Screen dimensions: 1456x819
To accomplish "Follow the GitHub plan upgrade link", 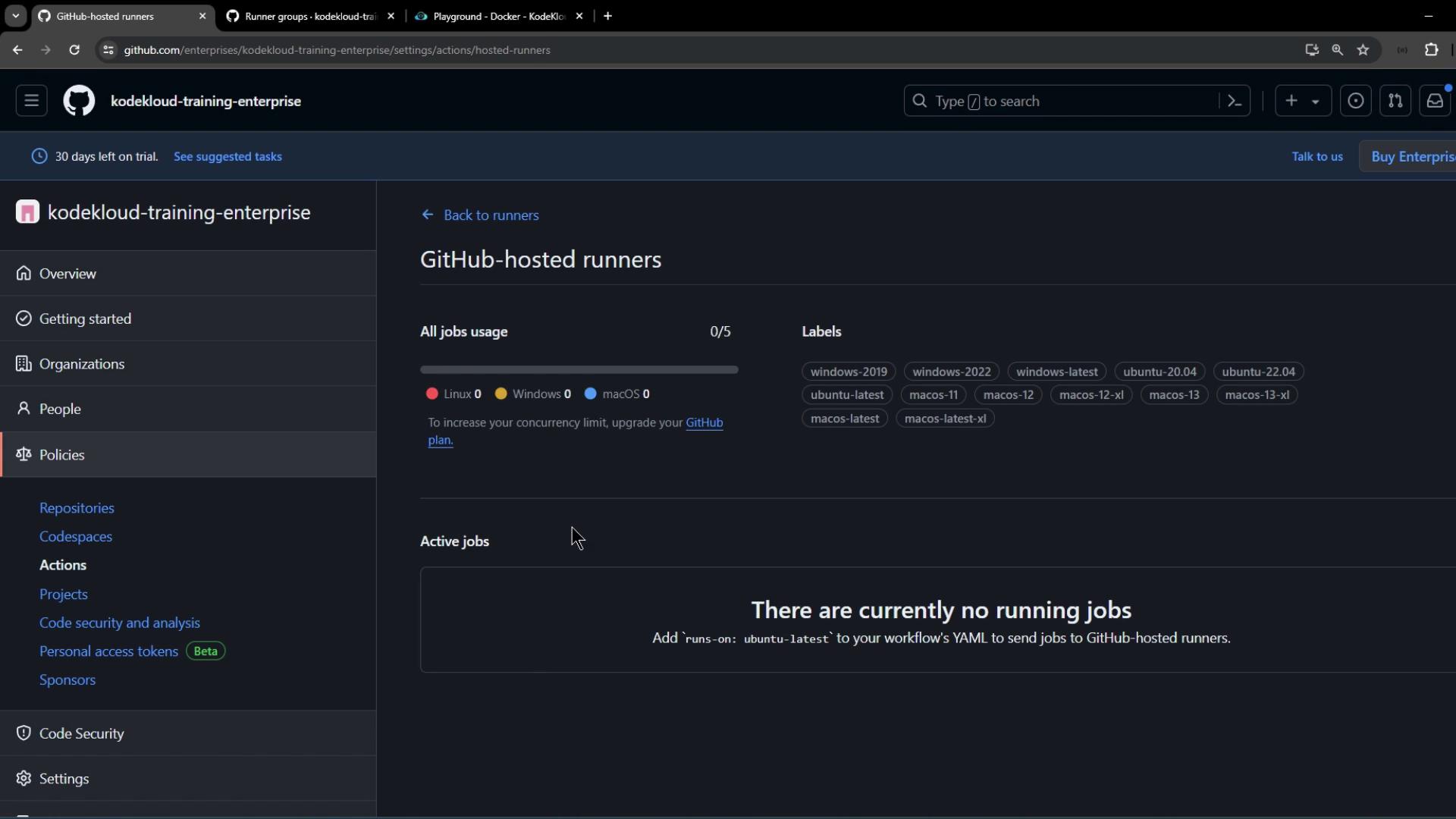I will point(704,422).
